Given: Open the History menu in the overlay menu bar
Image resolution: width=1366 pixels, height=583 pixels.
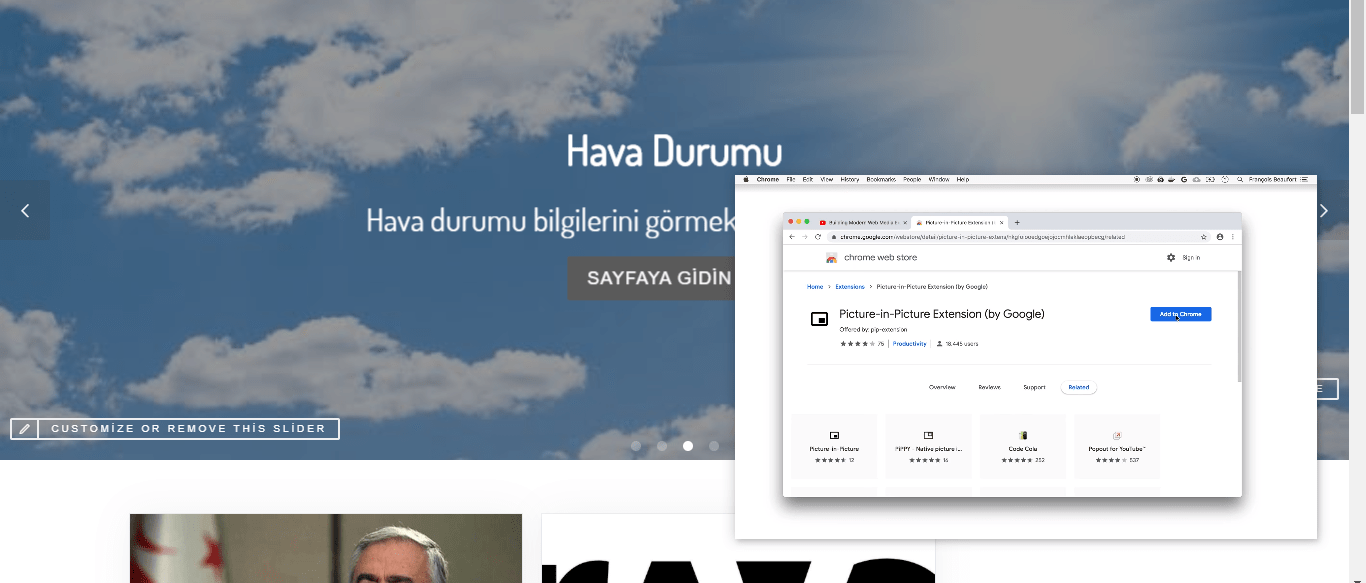Looking at the screenshot, I should pyautogui.click(x=850, y=180).
